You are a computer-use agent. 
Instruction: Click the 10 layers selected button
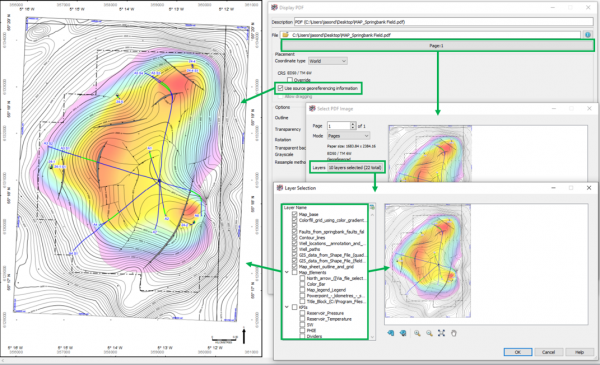pos(355,168)
